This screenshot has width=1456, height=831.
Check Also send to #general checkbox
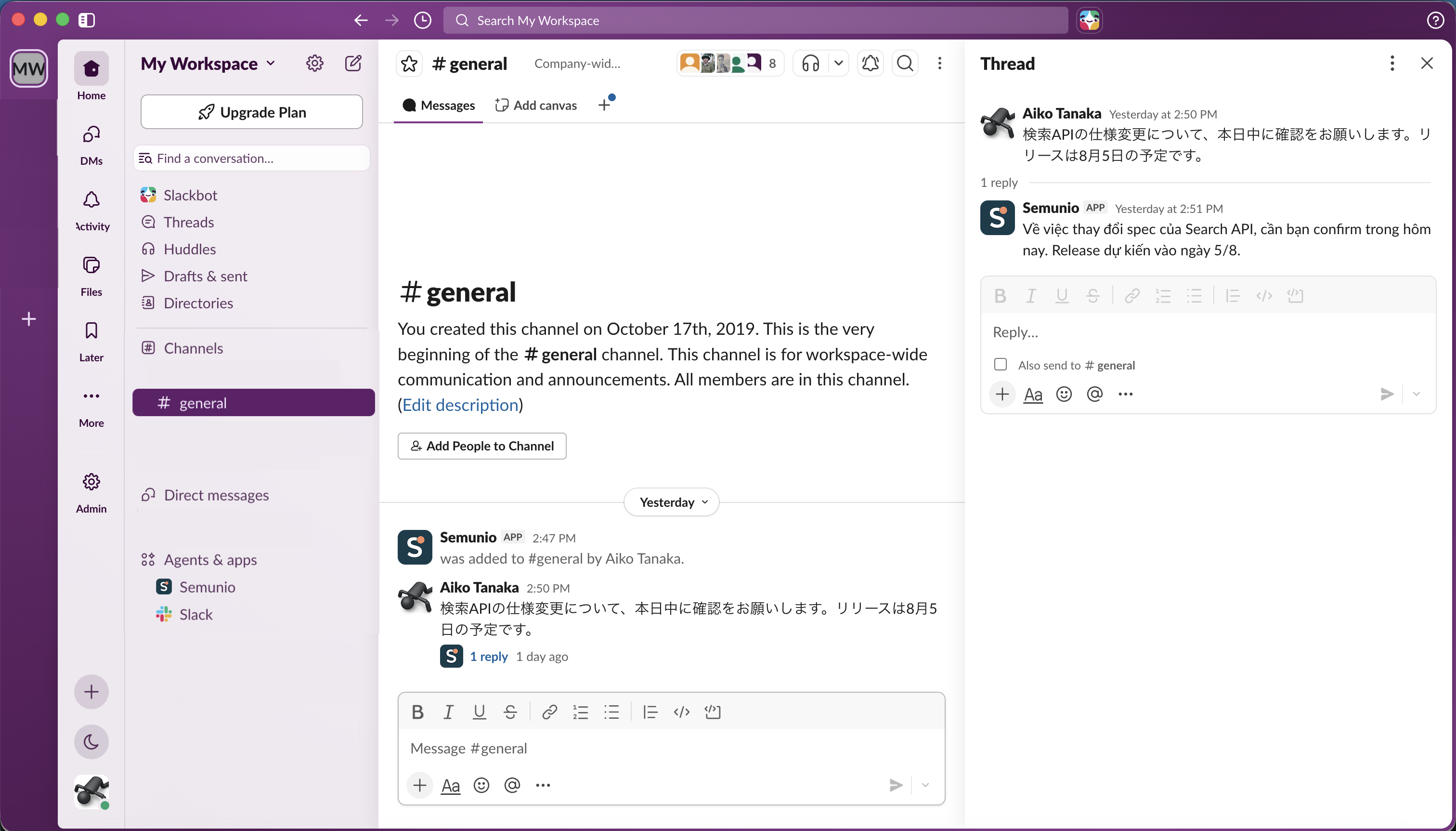point(1001,364)
